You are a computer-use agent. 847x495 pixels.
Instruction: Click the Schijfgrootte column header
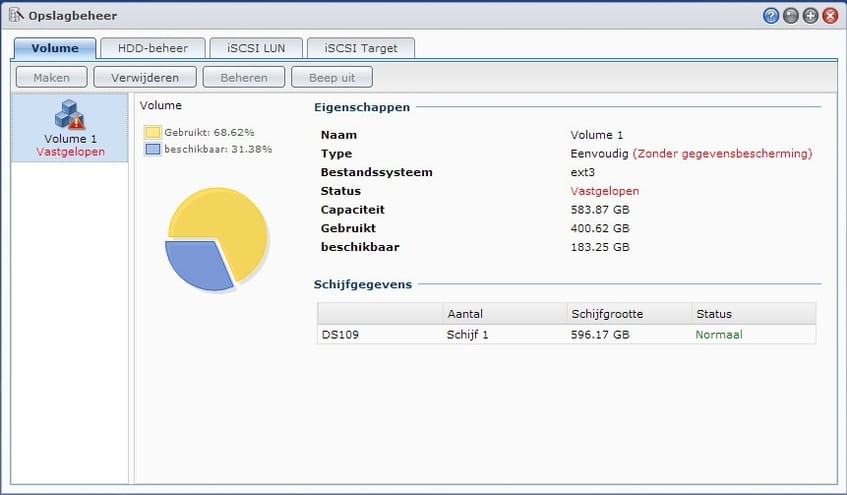pyautogui.click(x=628, y=314)
